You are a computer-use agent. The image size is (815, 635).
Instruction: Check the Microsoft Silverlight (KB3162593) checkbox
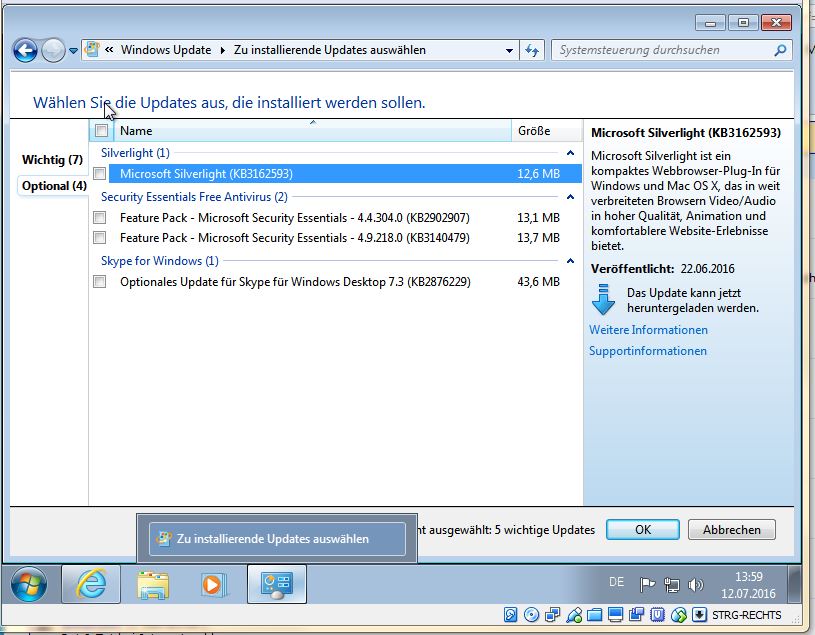click(x=99, y=174)
